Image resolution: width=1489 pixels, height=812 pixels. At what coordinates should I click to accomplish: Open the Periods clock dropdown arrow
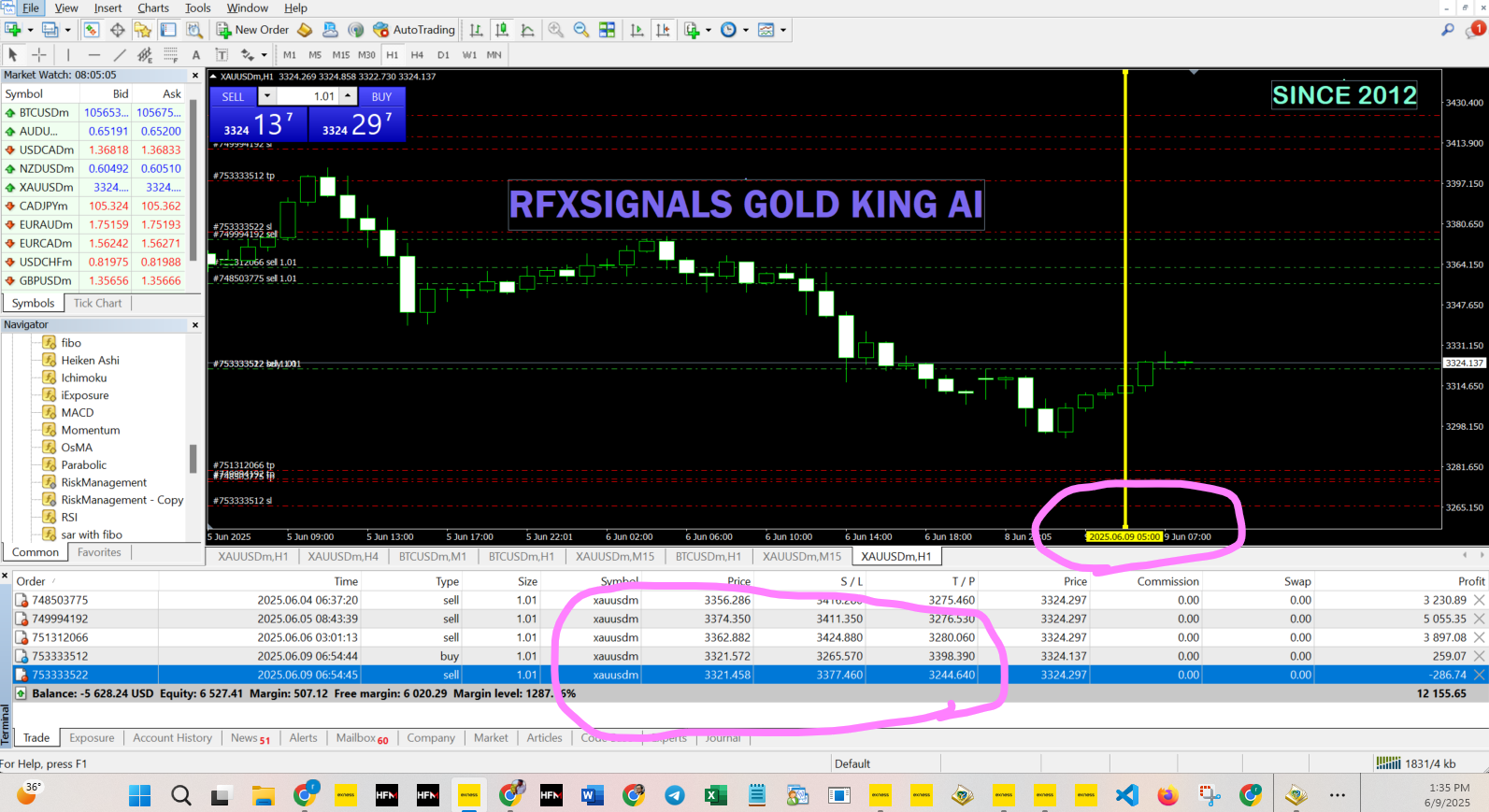point(745,30)
